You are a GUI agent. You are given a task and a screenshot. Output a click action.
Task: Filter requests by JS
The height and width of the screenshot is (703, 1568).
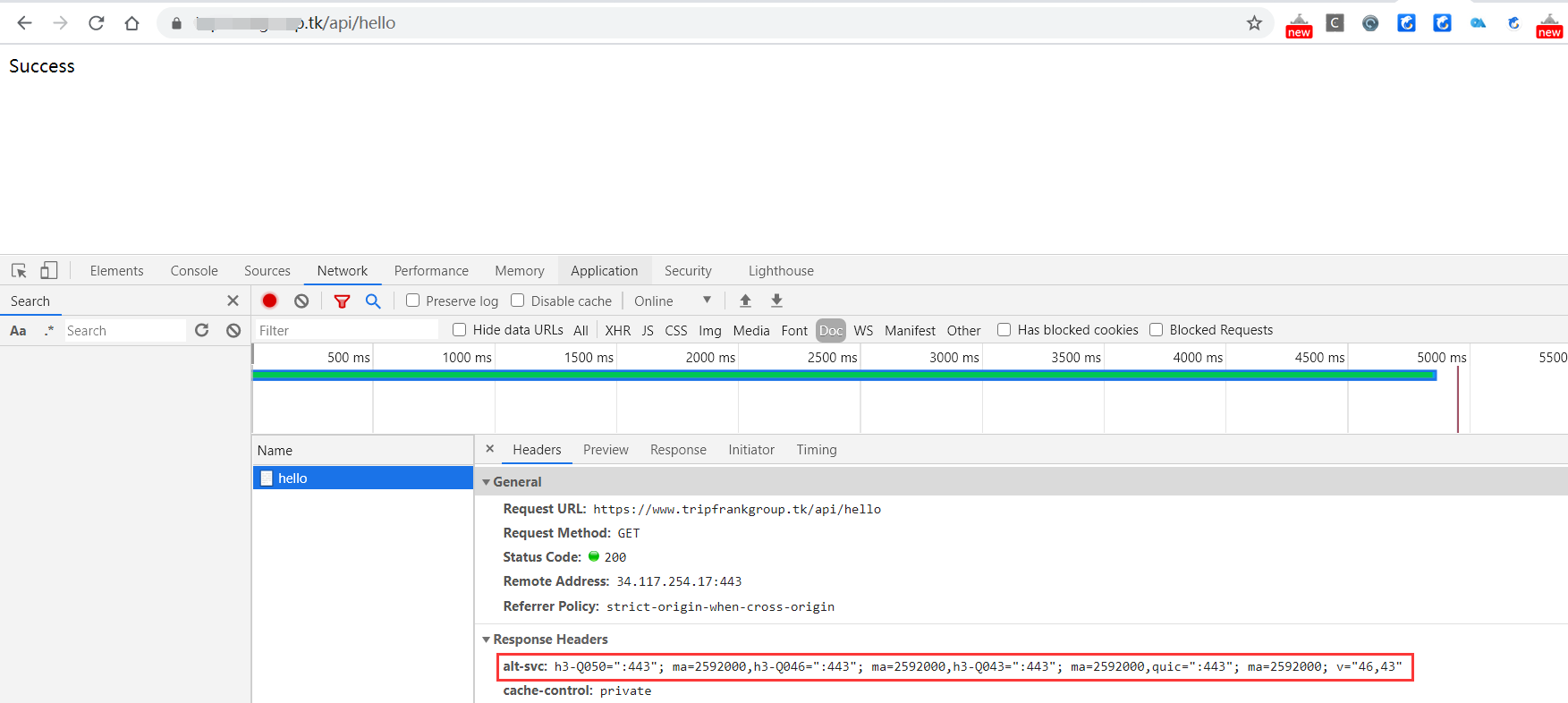(648, 331)
